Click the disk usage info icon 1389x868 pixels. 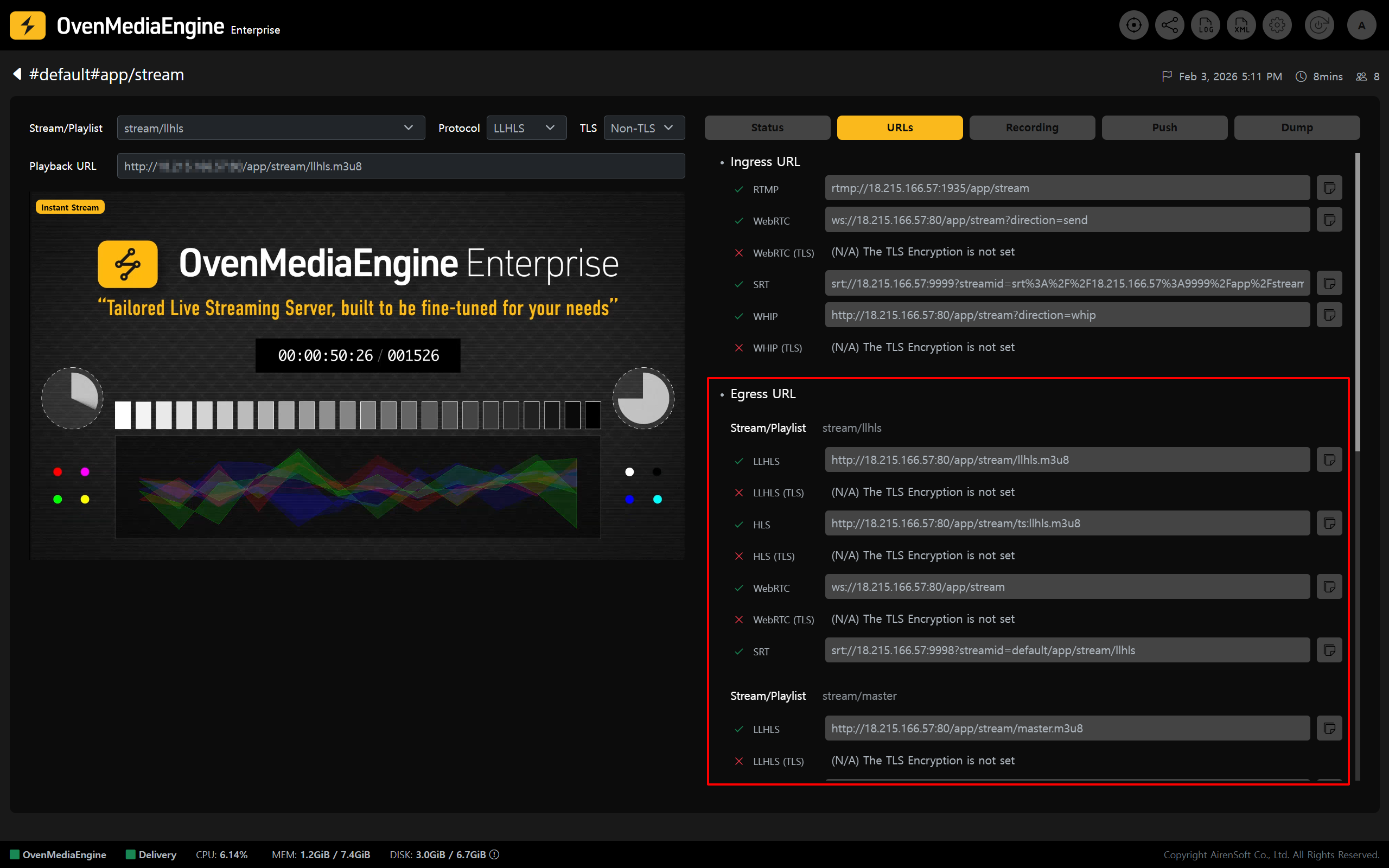tap(494, 854)
